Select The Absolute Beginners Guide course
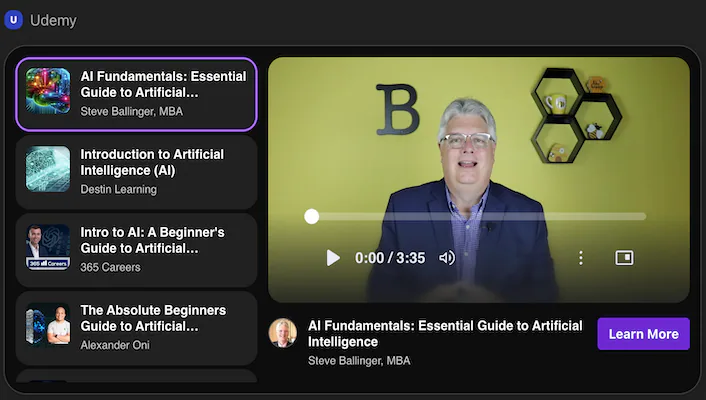Image resolution: width=706 pixels, height=400 pixels. [x=152, y=318]
